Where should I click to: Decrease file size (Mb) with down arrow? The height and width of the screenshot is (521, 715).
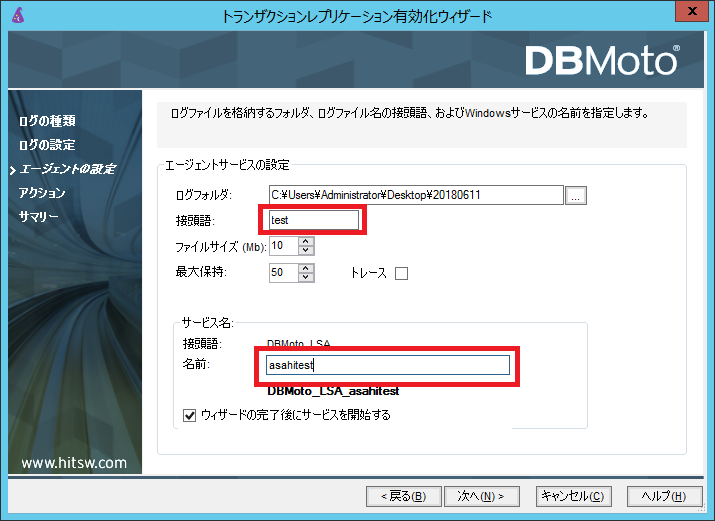coord(306,250)
